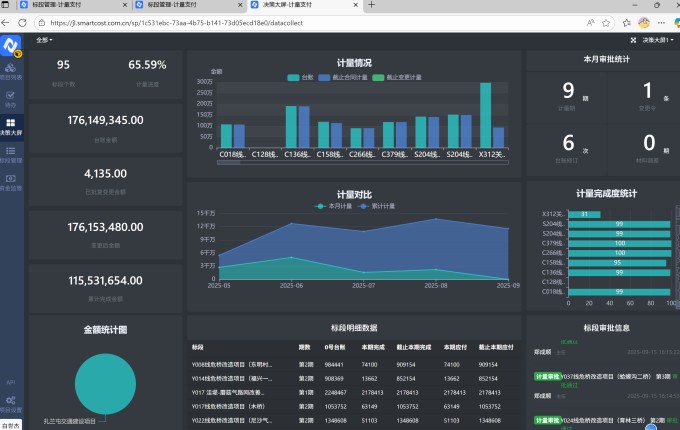Click the smartcost logo in the sidebar
This screenshot has height=430, width=680.
coord(11,44)
